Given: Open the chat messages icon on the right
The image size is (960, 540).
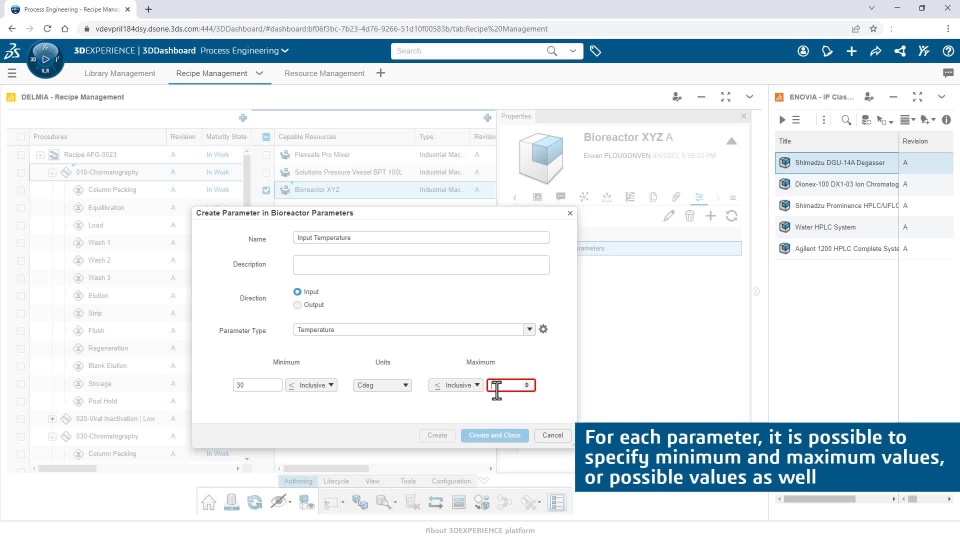Looking at the screenshot, I should pos(948,73).
